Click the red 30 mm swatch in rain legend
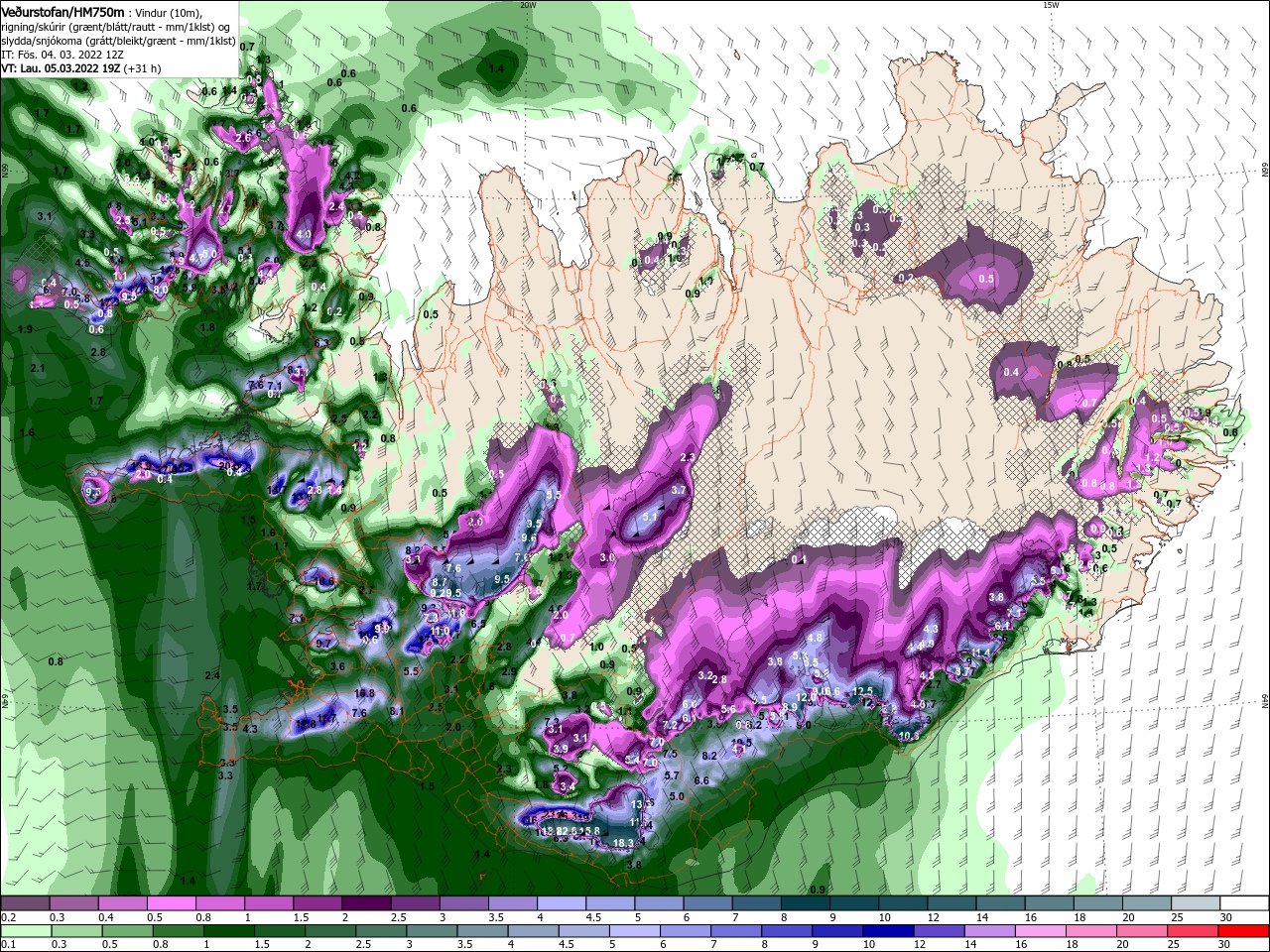Viewport: 1270px width, 952px height. pos(1245,930)
